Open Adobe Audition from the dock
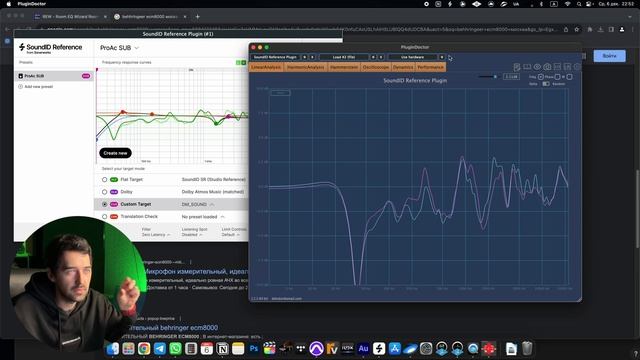640x360 pixels. pos(363,349)
